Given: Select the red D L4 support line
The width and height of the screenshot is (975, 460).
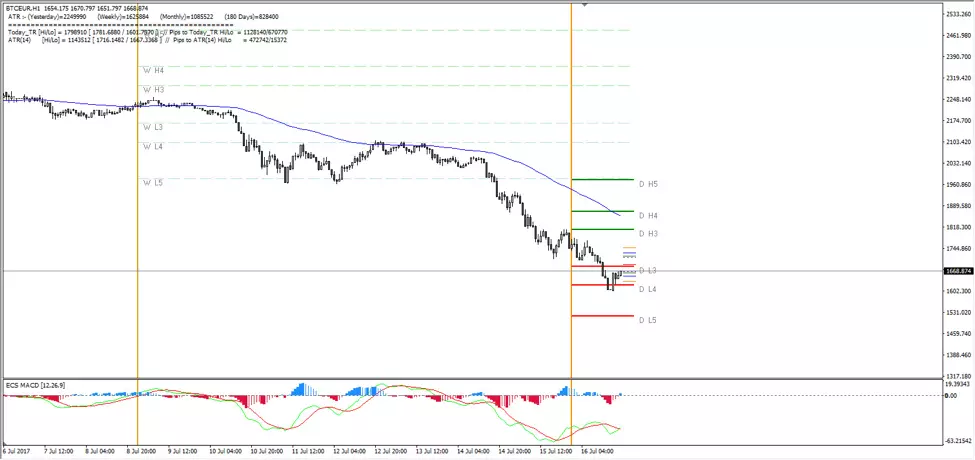Looking at the screenshot, I should point(603,285).
